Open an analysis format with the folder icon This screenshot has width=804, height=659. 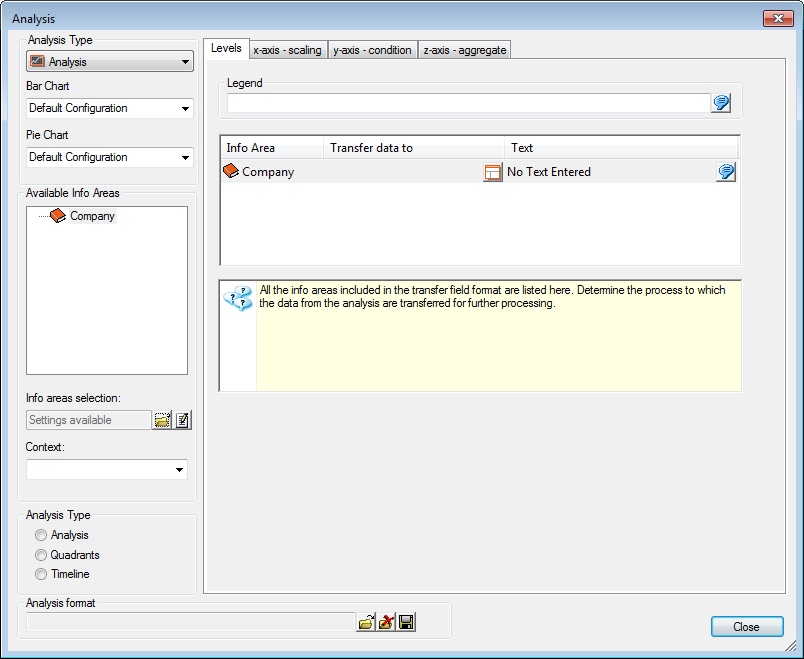366,622
